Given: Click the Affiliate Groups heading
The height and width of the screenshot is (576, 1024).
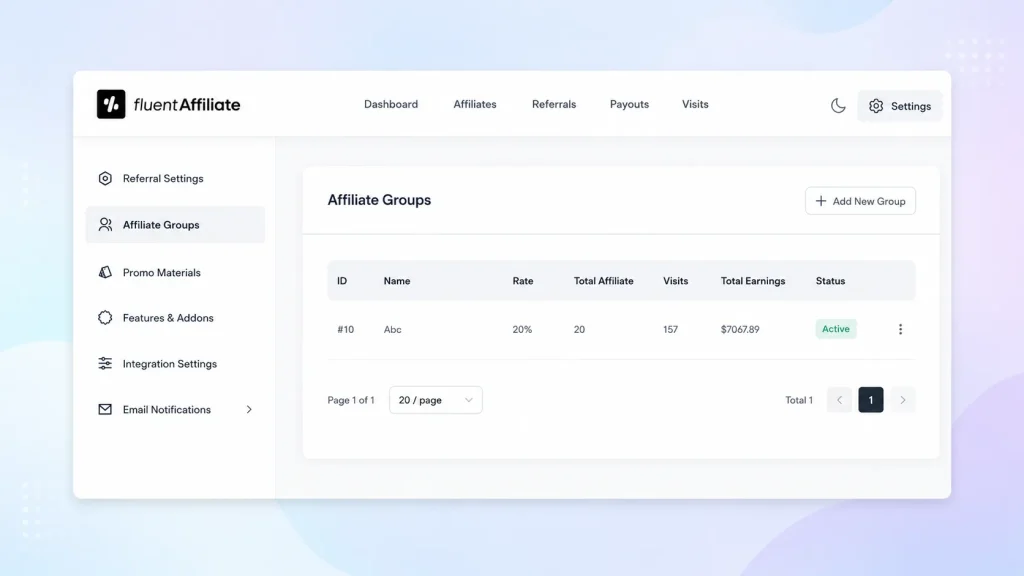Looking at the screenshot, I should tap(379, 200).
